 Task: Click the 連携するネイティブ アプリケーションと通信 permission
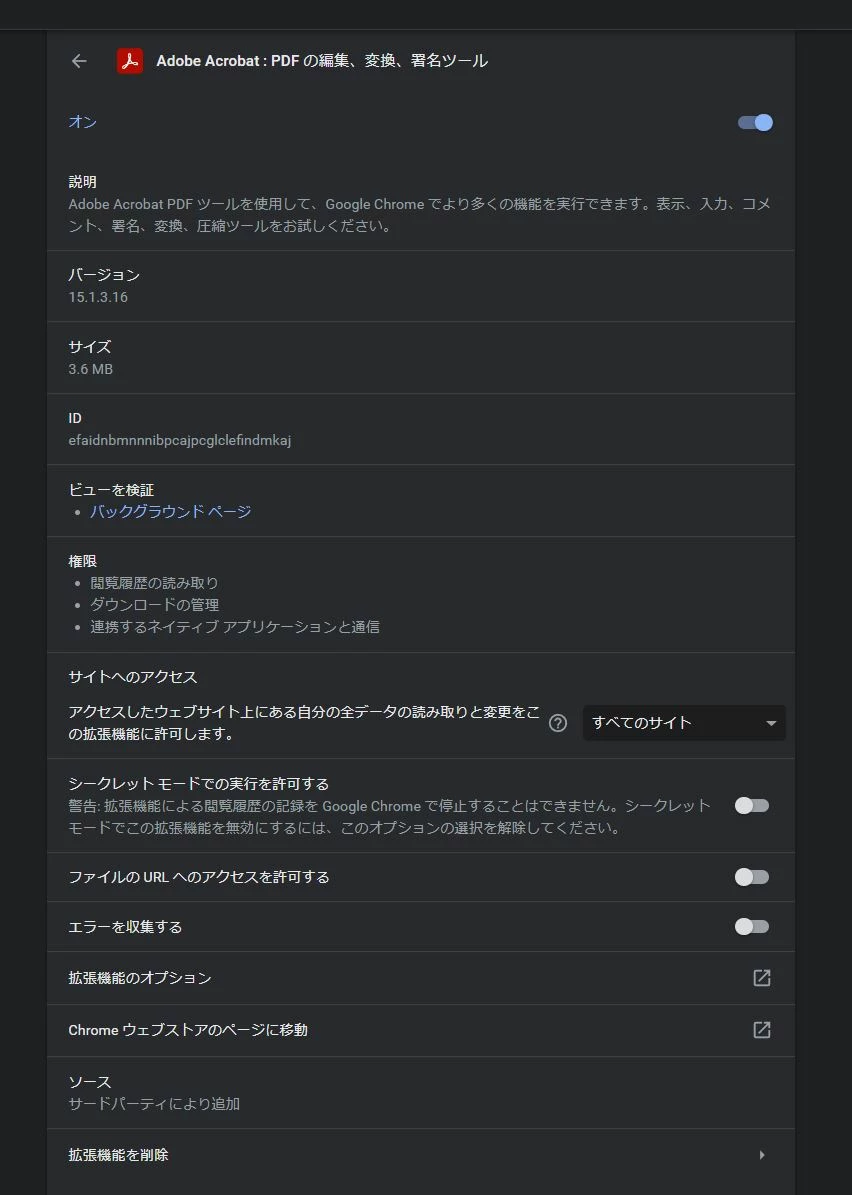point(235,626)
